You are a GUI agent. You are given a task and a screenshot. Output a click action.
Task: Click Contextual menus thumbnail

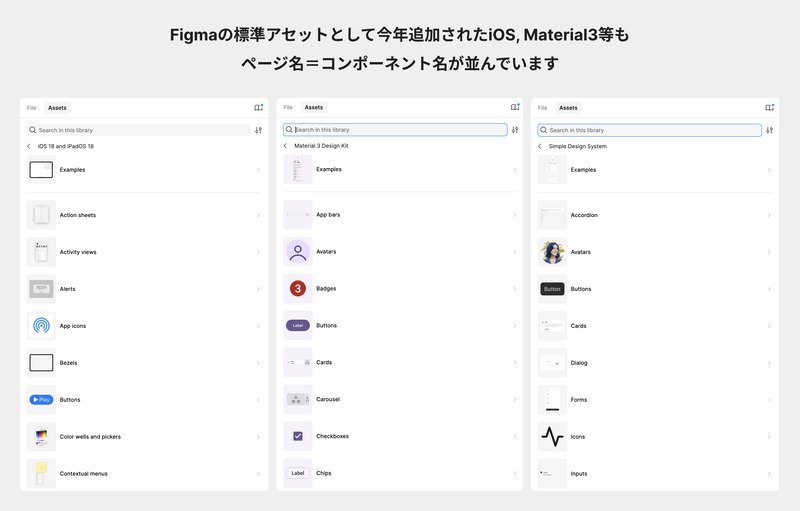41,474
